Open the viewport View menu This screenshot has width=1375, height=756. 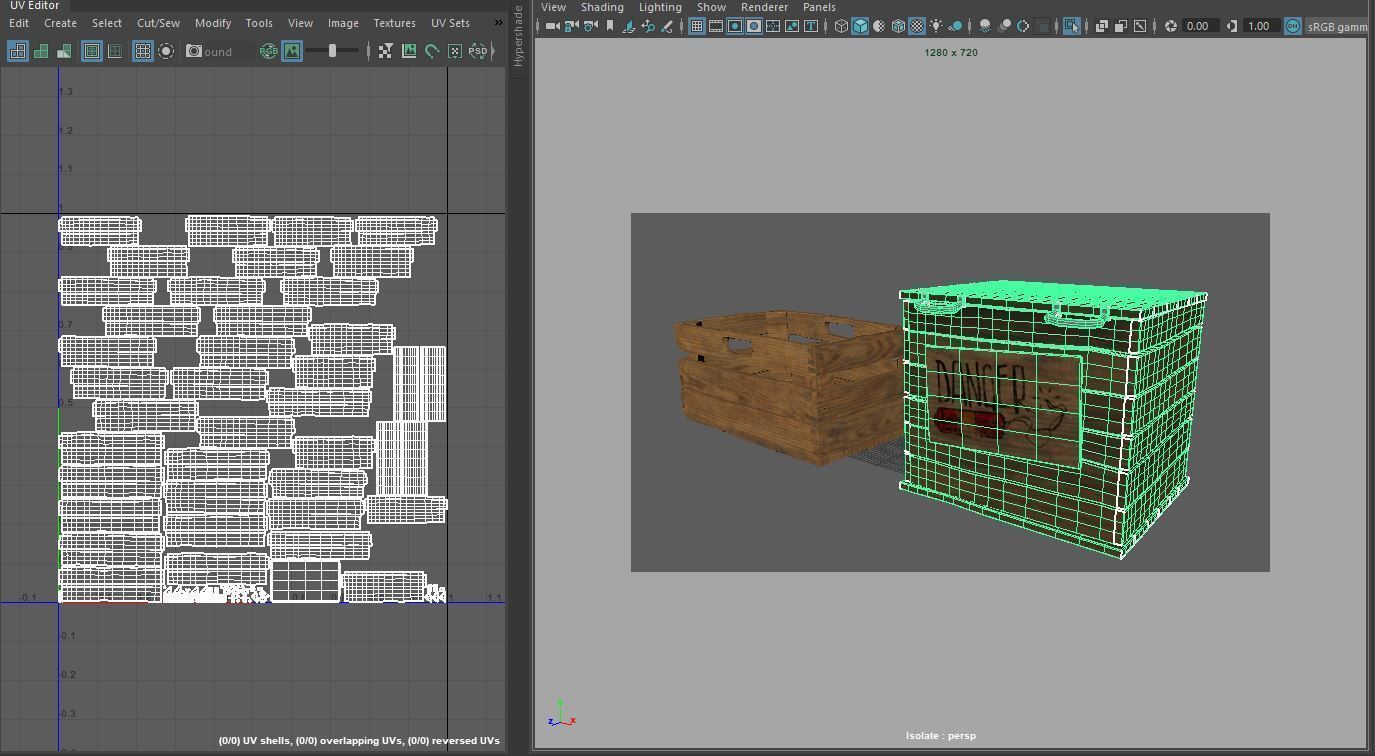(x=553, y=7)
